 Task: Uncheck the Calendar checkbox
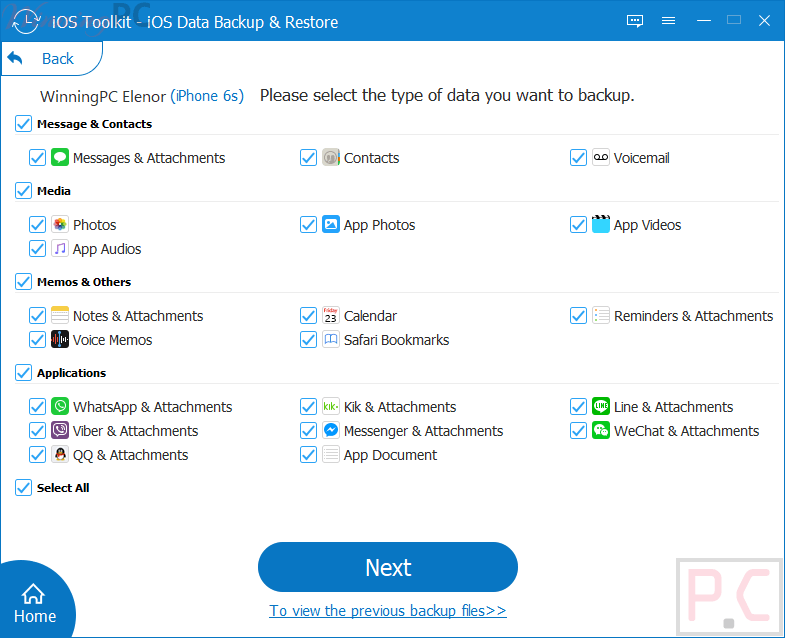click(x=308, y=315)
